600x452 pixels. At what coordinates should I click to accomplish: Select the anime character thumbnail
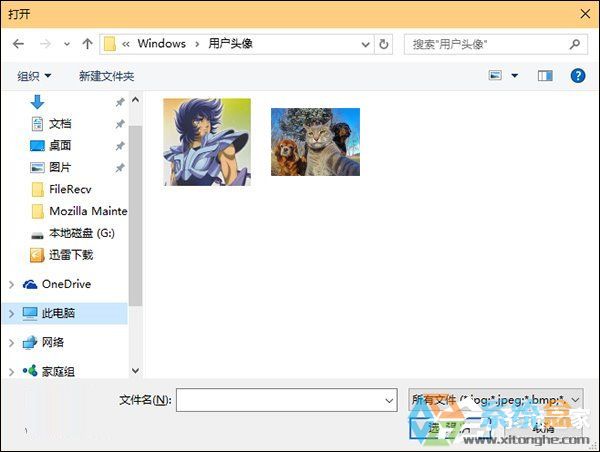click(207, 142)
